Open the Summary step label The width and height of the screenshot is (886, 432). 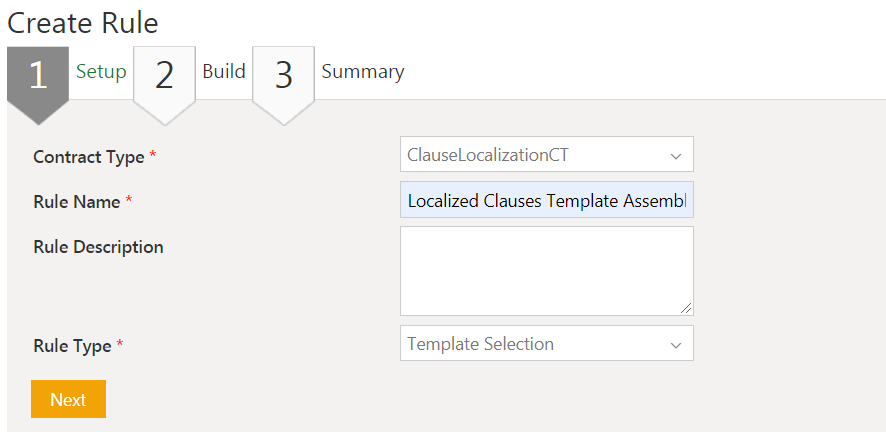[363, 72]
